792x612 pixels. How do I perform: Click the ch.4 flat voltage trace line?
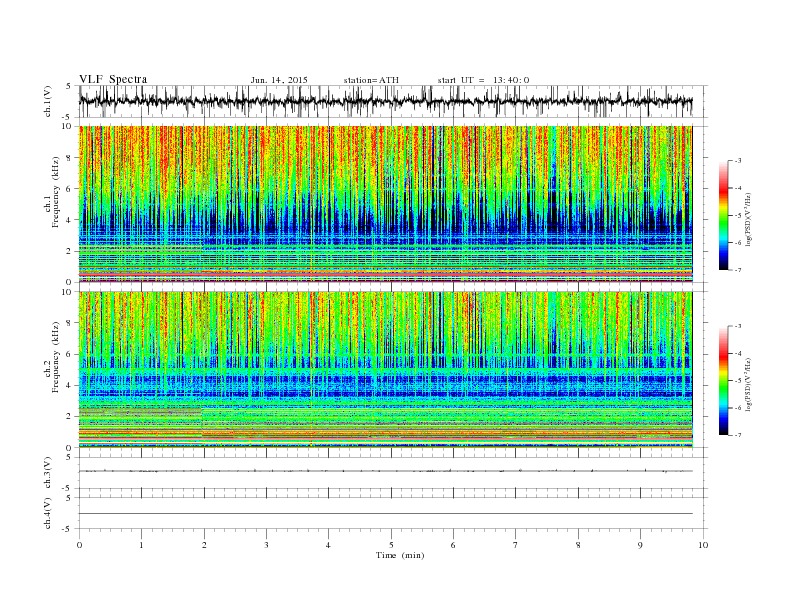(x=385, y=514)
